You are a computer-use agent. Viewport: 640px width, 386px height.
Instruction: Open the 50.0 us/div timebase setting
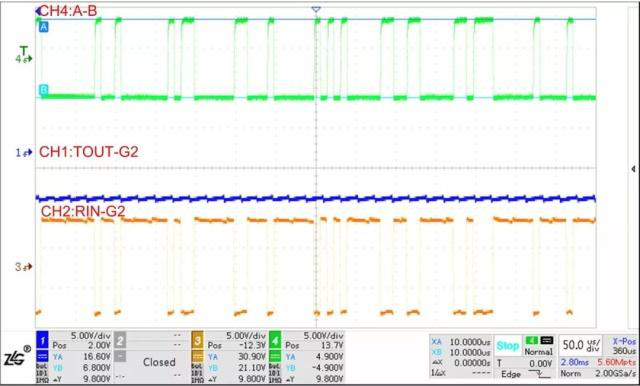(581, 346)
